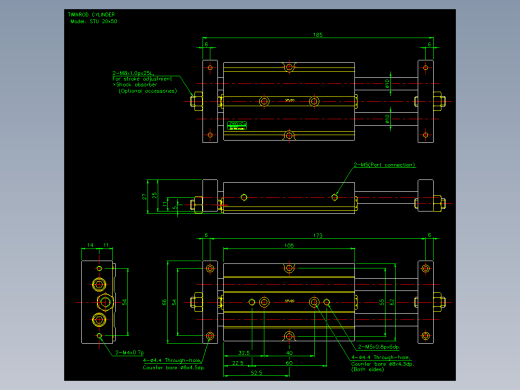Click the "TWINROD CYLINDER" title text
Image resolution: width=520 pixels, height=390 pixels.
91,15
